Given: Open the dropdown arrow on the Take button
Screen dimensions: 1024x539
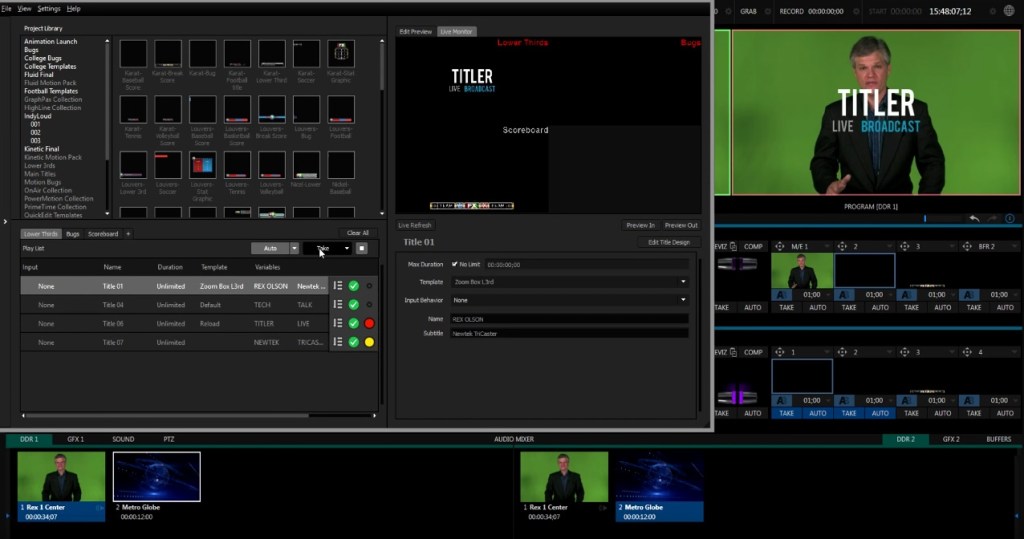Looking at the screenshot, I should pos(347,248).
